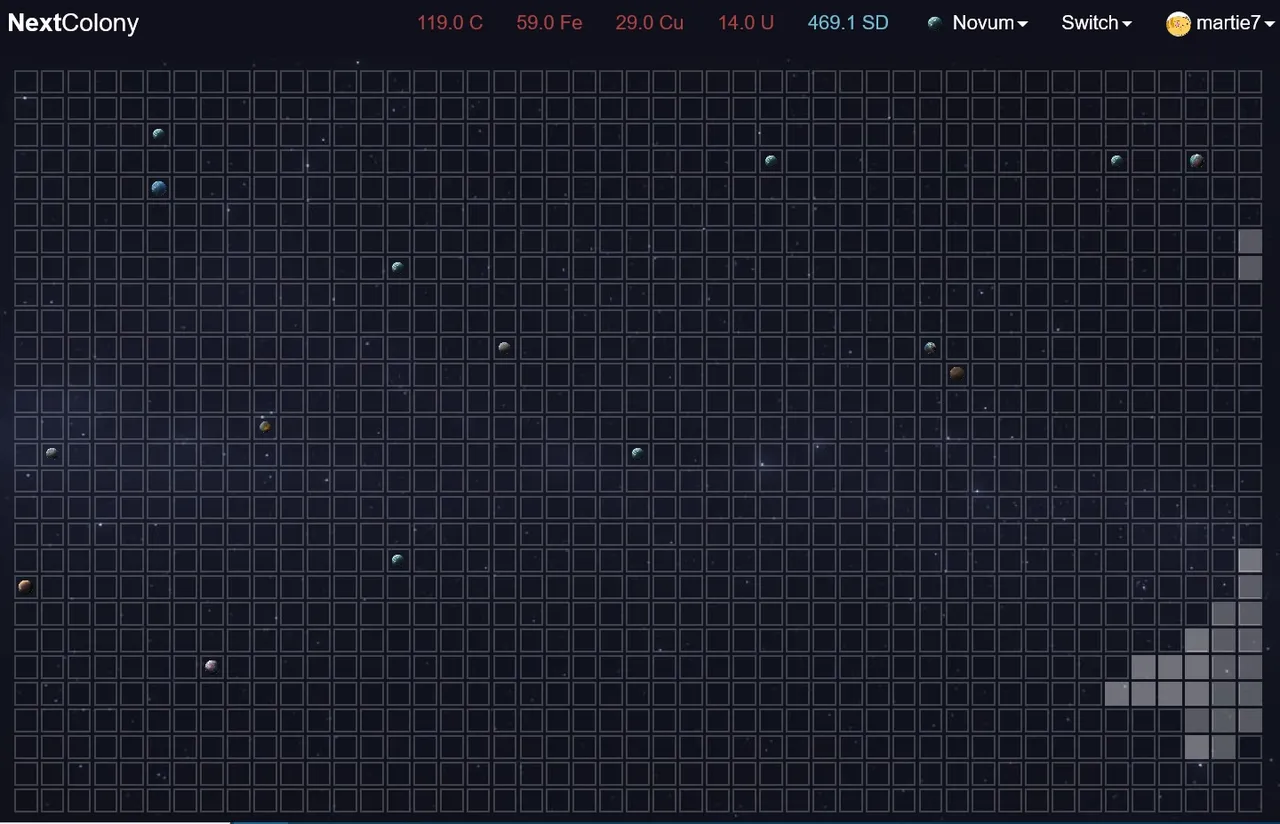Select the topmost highlighted grey cell on the right edge
The width and height of the screenshot is (1280, 824).
pyautogui.click(x=1250, y=241)
